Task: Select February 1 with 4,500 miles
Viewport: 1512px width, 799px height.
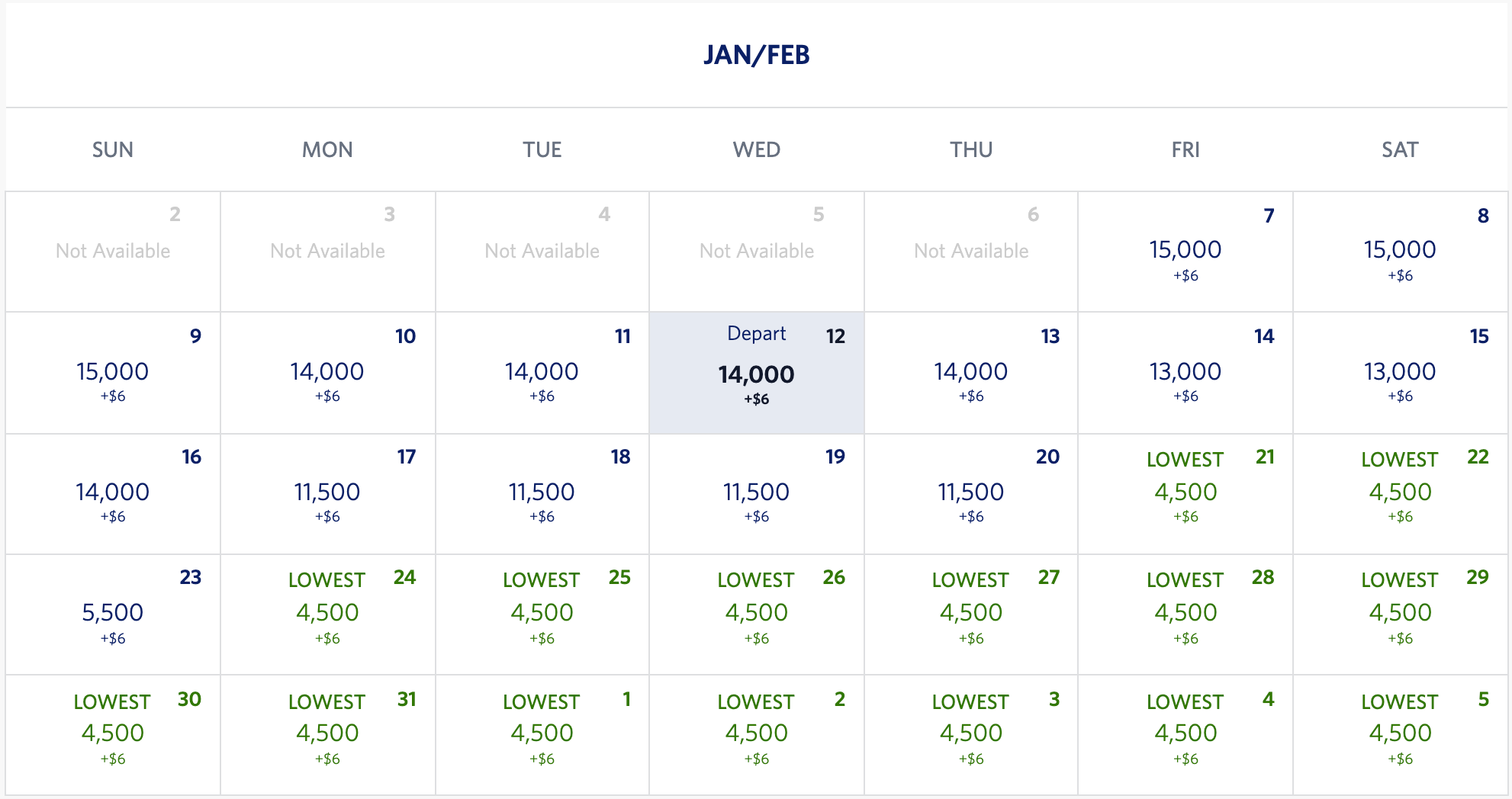Action: point(542,732)
